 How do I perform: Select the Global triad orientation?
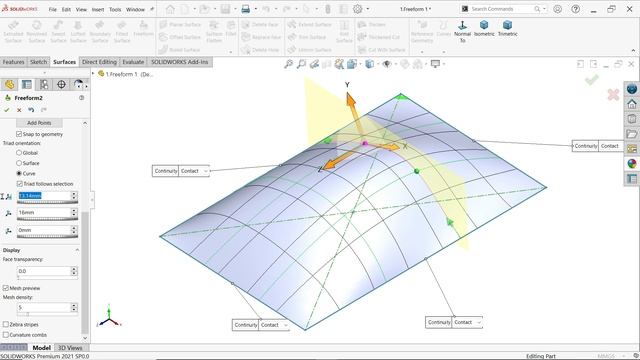pyautogui.click(x=19, y=153)
